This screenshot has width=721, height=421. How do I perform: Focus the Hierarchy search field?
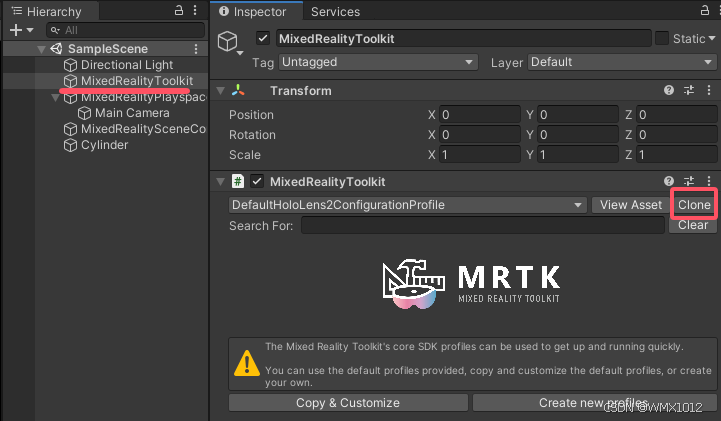pyautogui.click(x=126, y=30)
